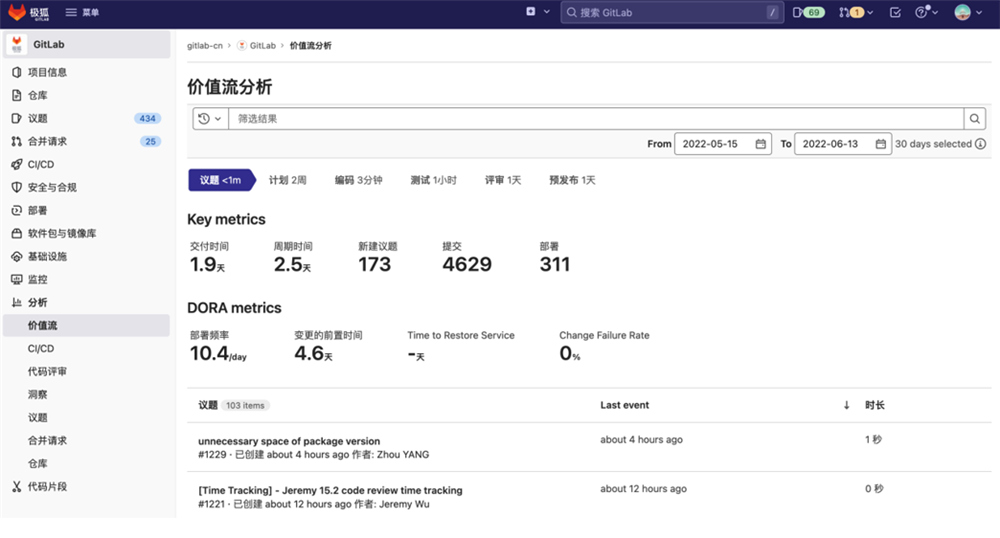Open the hamburger 菜单 menu
Screen dimensions: 1000x538
[82, 12]
